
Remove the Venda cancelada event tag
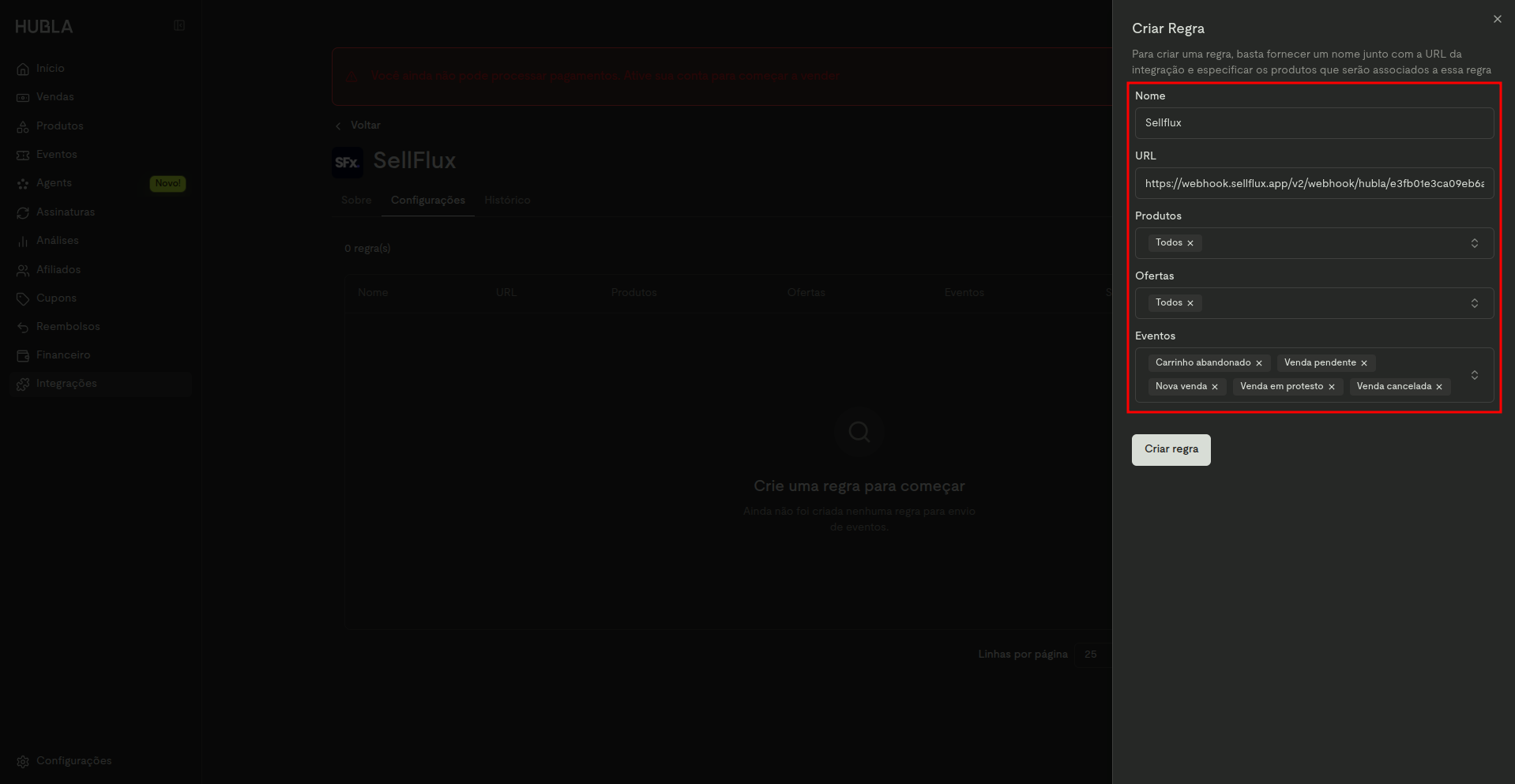(x=1439, y=387)
